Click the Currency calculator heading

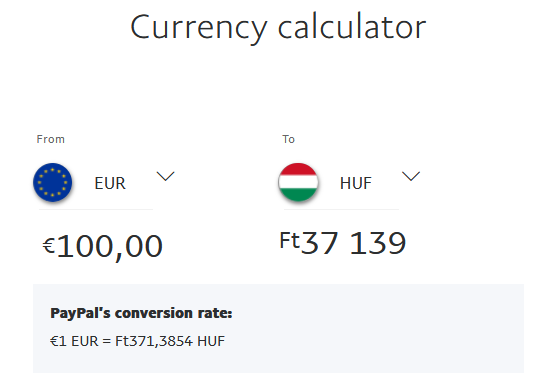(x=278, y=28)
